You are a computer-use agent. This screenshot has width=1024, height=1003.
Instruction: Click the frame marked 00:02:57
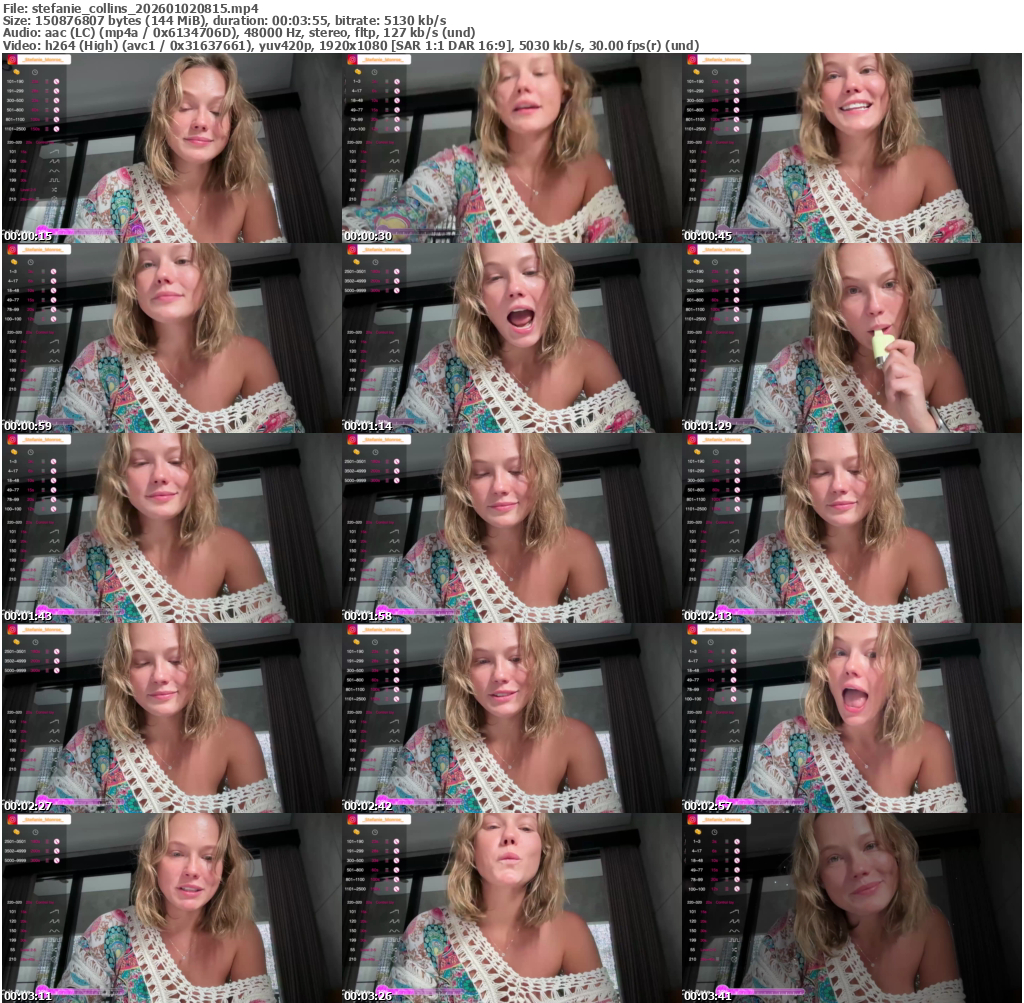pyautogui.click(x=851, y=718)
